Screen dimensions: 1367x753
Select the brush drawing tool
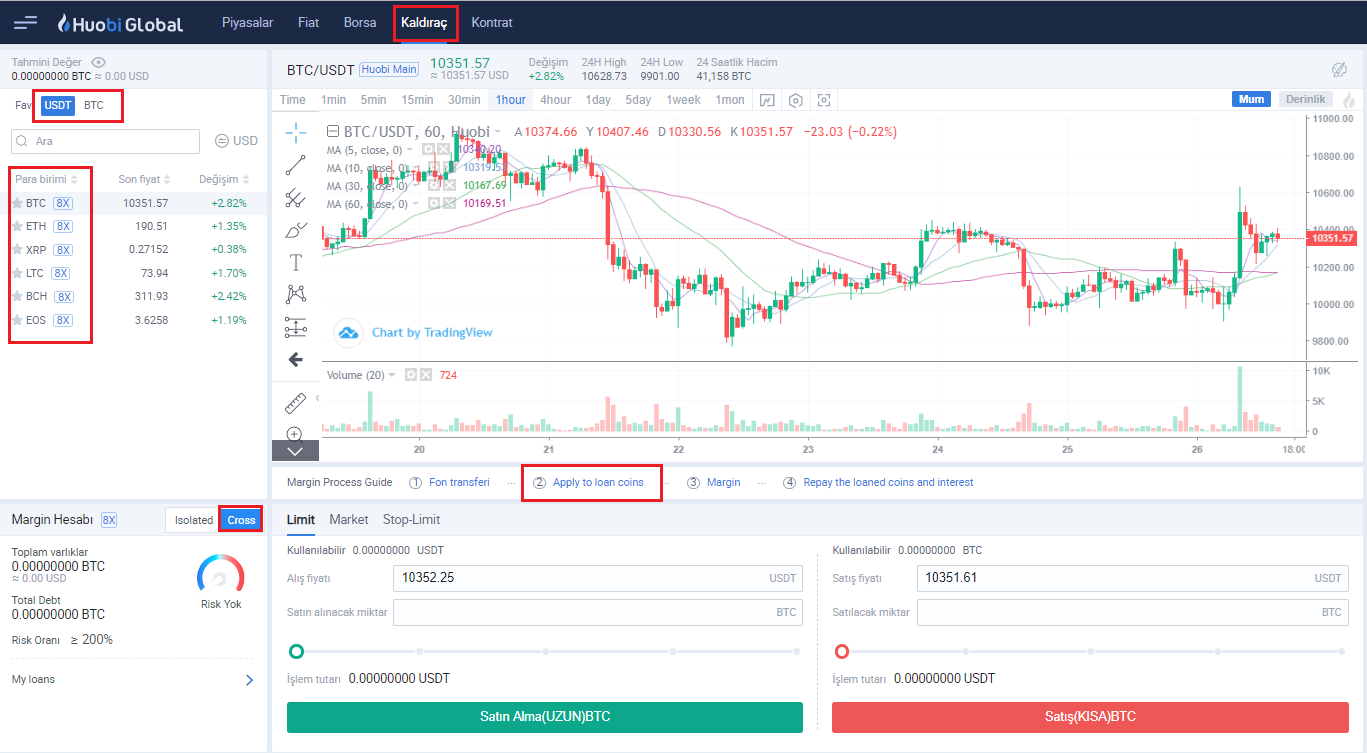295,230
